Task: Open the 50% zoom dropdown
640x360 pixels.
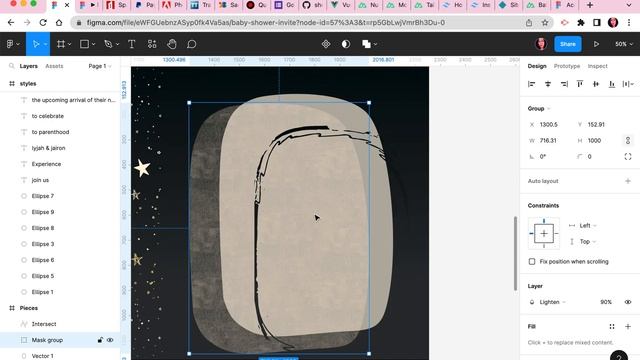Action: (x=624, y=44)
